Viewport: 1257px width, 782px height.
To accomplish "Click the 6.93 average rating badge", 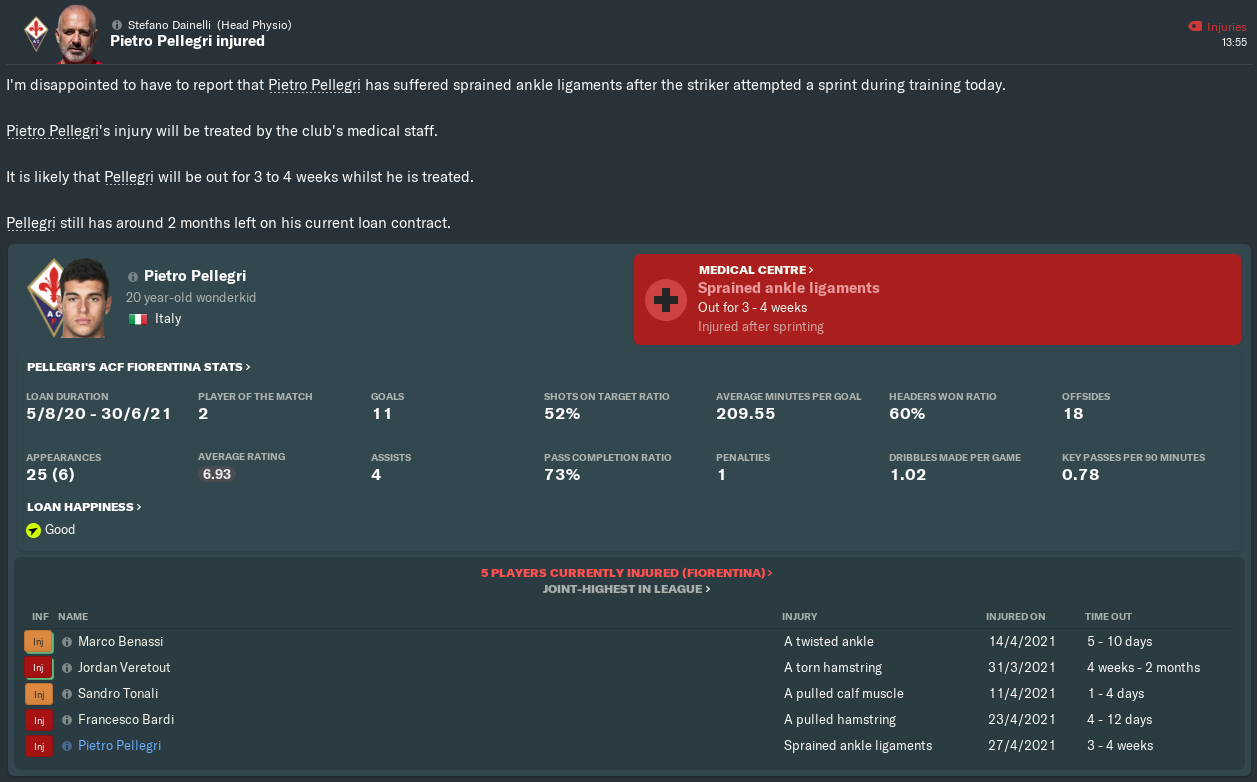I will click(x=217, y=474).
